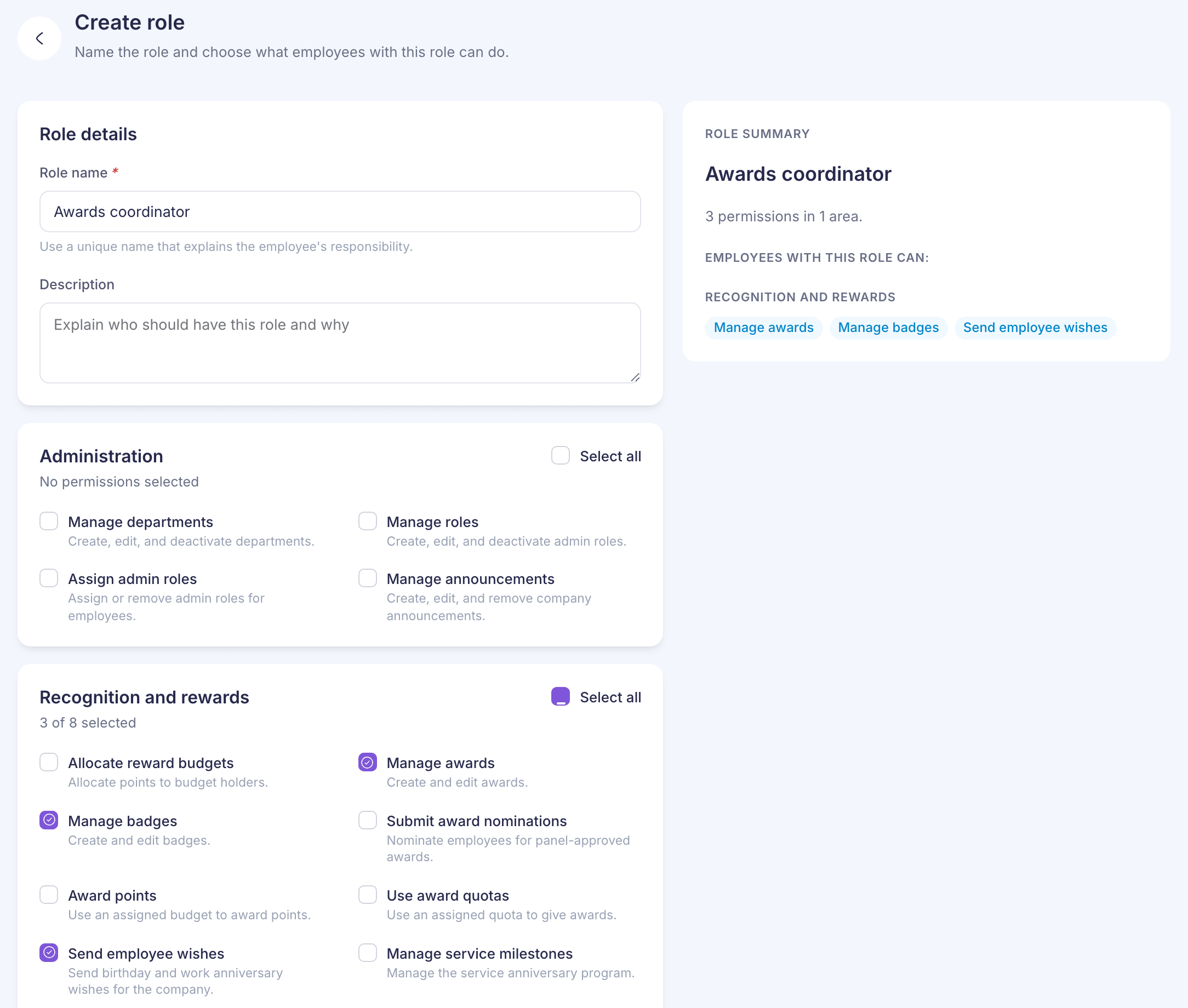Click 'Allocate points to budget holders.' text
Screen dimensions: 1188x1008
(x=168, y=782)
